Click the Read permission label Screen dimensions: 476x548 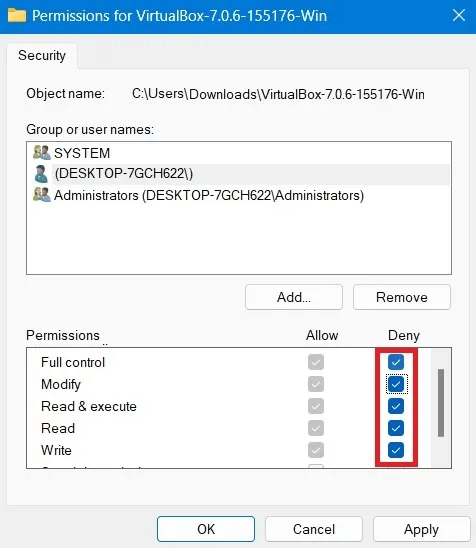[58, 428]
